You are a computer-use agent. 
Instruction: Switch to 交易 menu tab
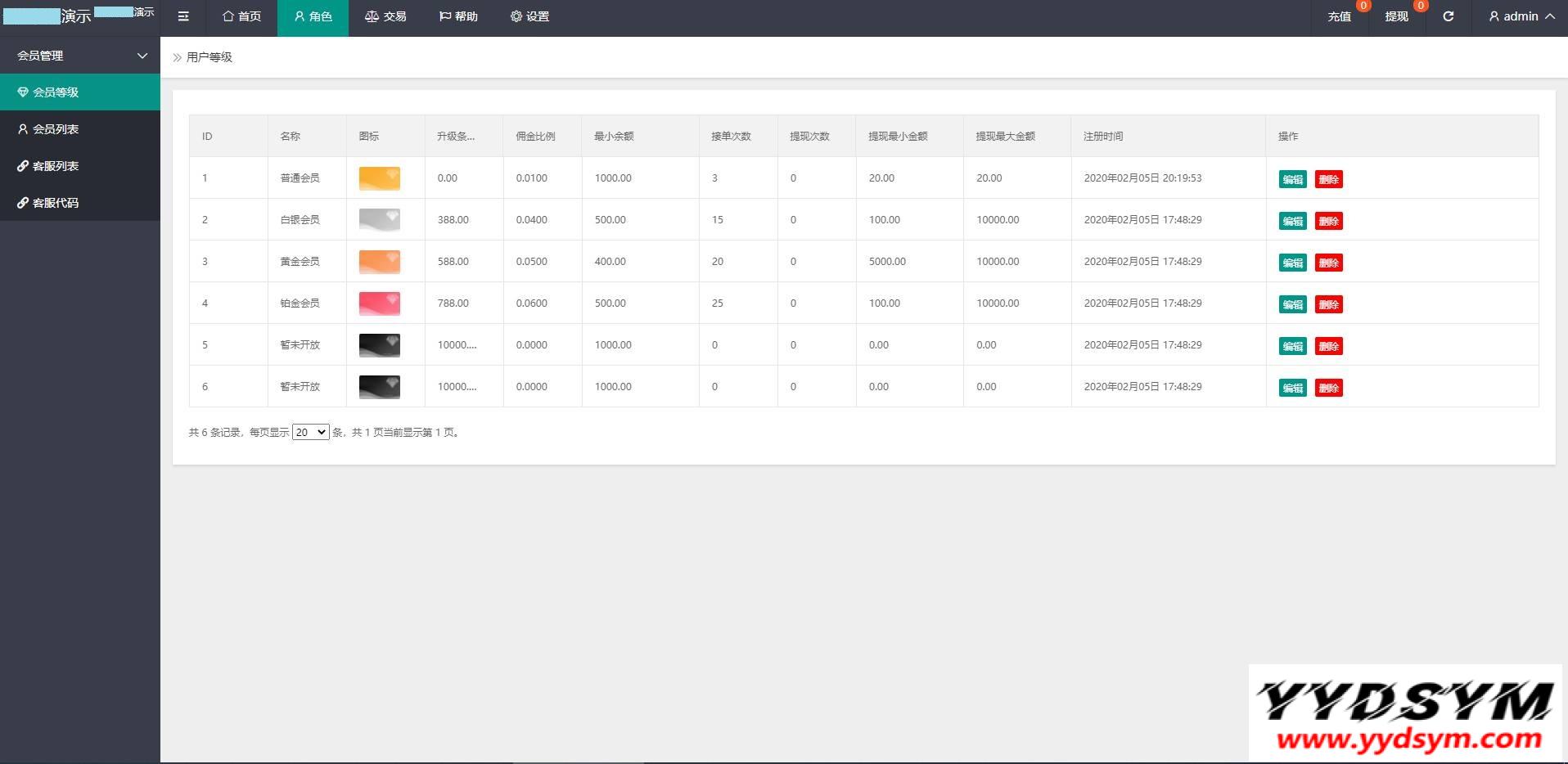[x=385, y=16]
